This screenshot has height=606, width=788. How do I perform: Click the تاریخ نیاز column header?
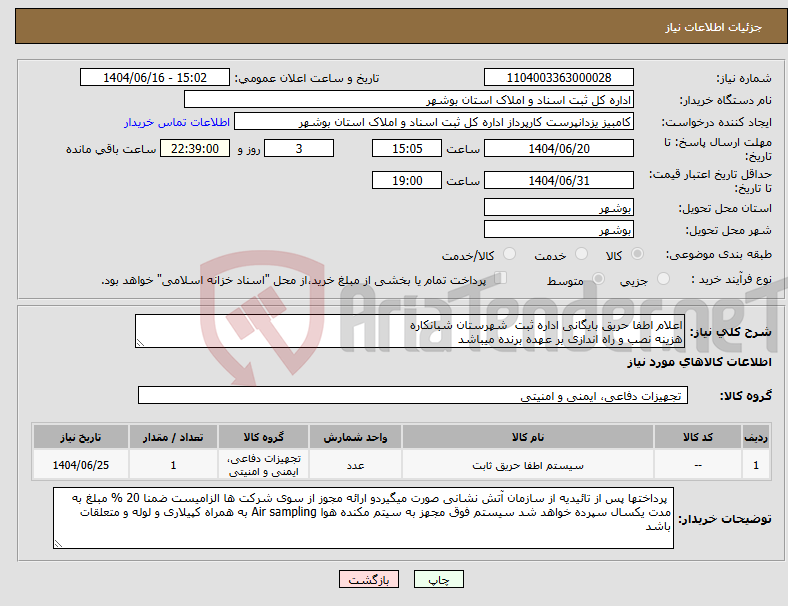[81, 437]
